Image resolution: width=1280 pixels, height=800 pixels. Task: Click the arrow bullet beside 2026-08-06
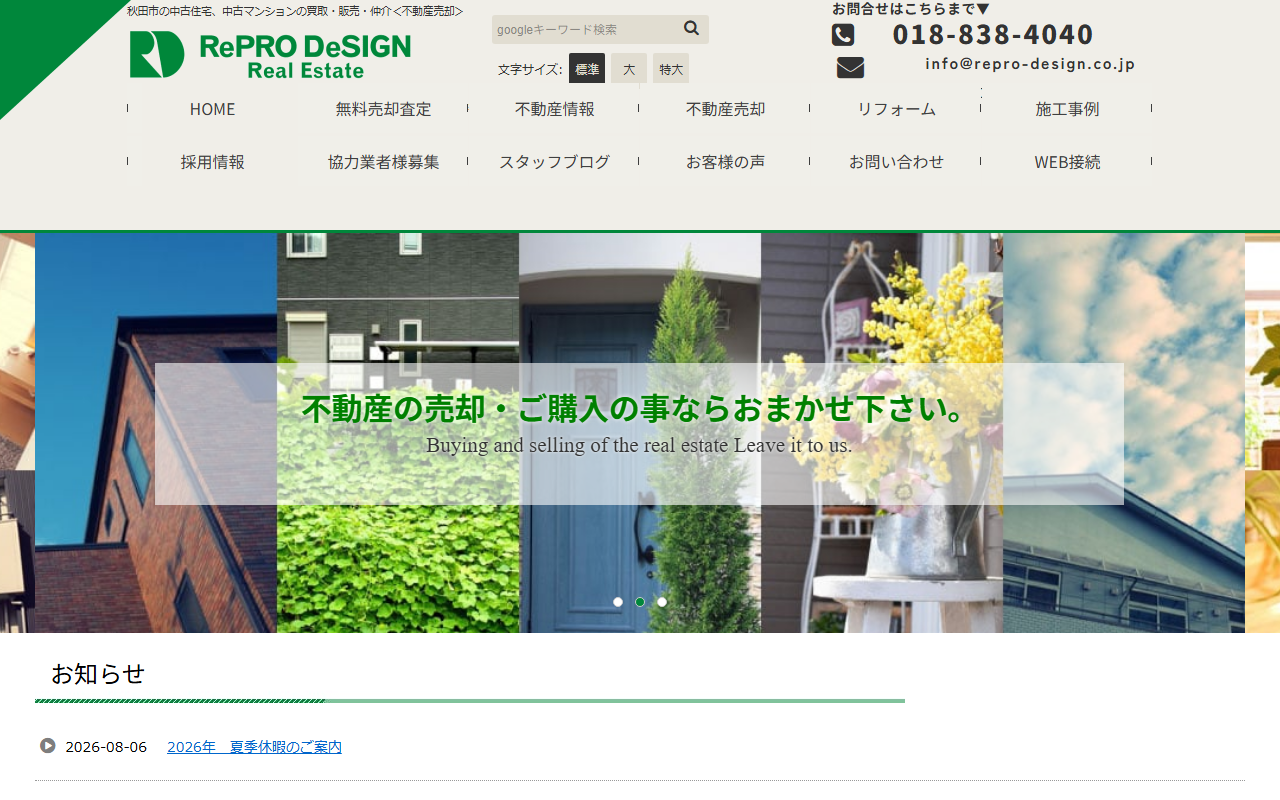click(x=48, y=746)
